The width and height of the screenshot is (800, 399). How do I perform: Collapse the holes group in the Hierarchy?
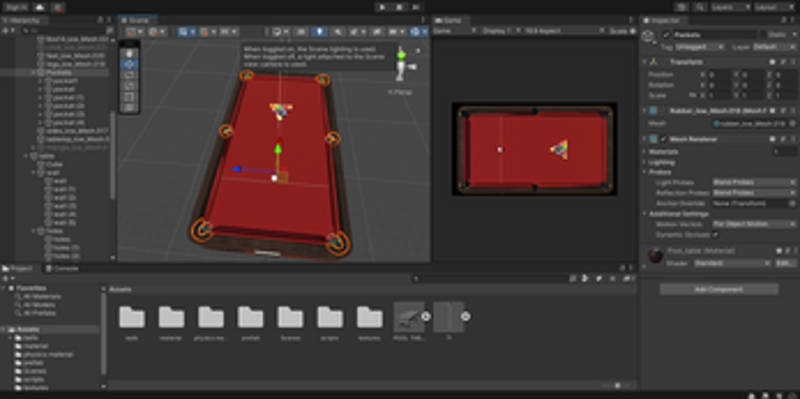point(33,231)
